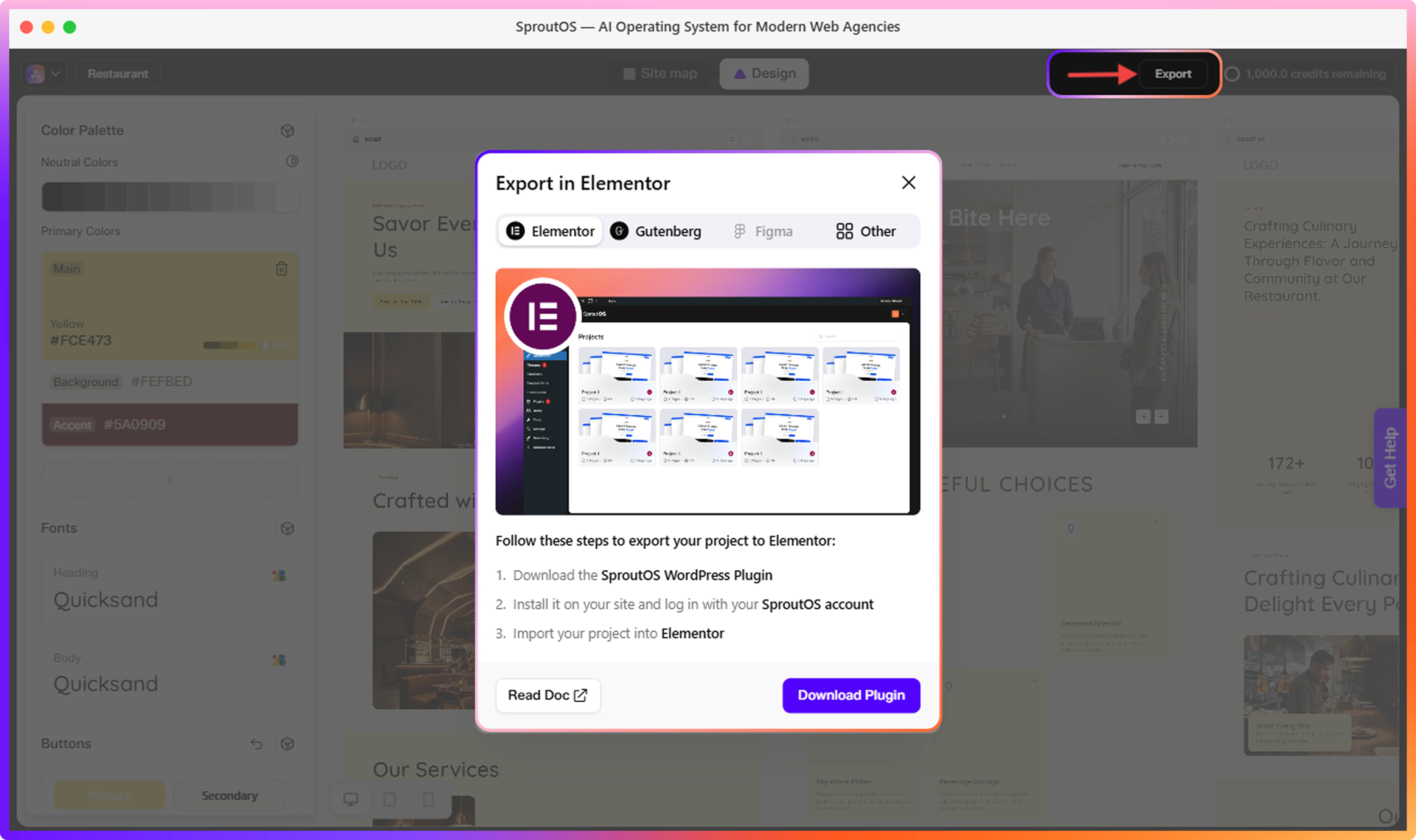Open the Body Quicksand font selector
This screenshot has height=840, width=1416.
(170, 674)
